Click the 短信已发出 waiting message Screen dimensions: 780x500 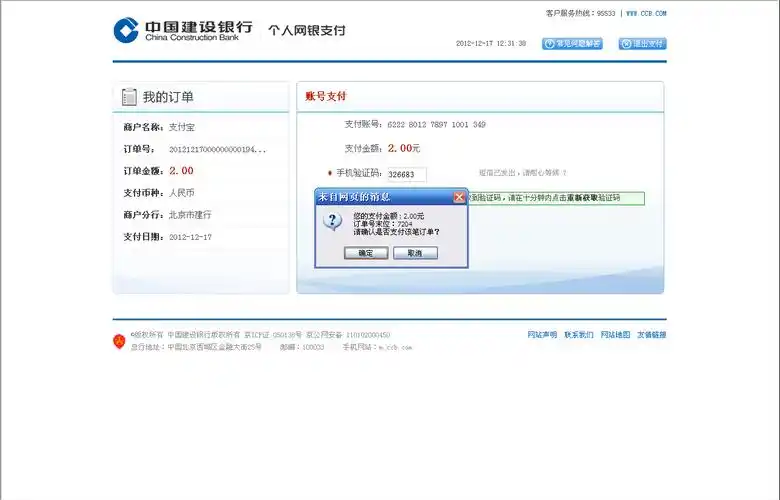(522, 173)
